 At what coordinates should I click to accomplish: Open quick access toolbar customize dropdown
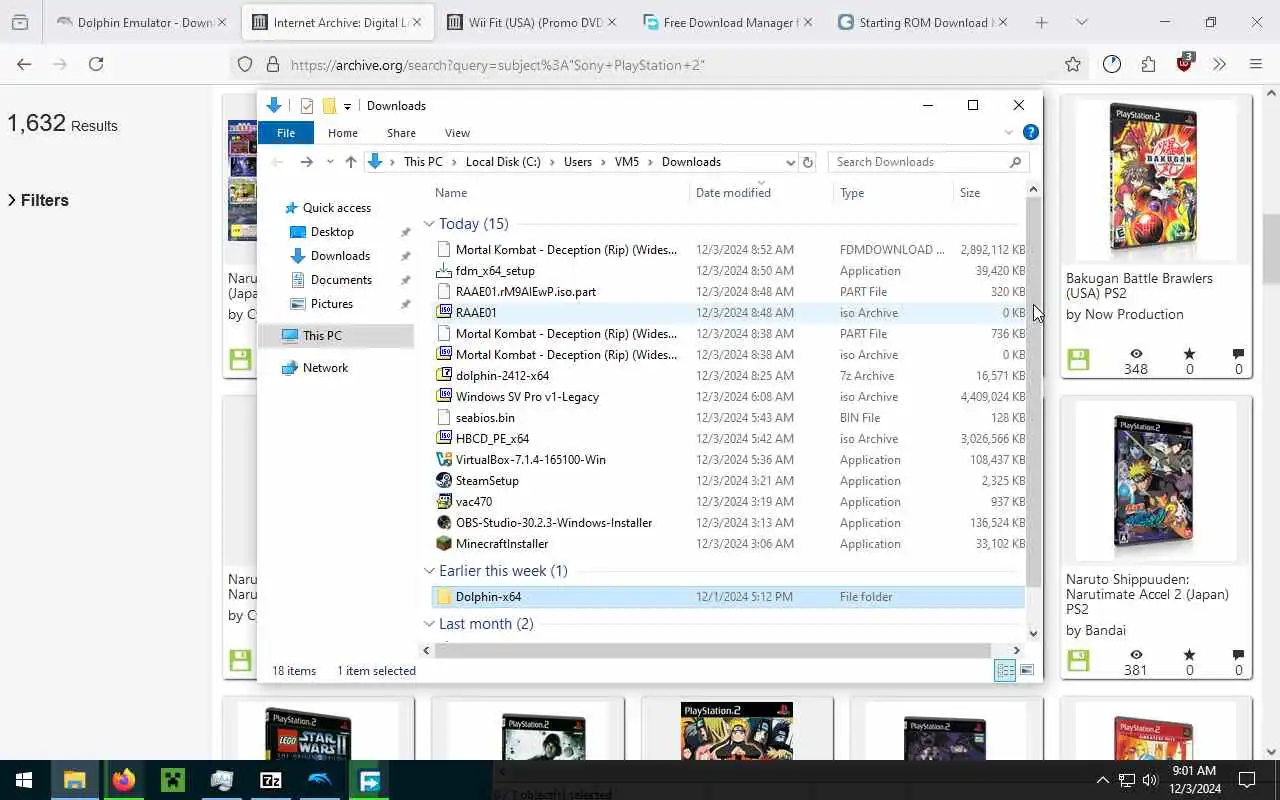pos(347,106)
